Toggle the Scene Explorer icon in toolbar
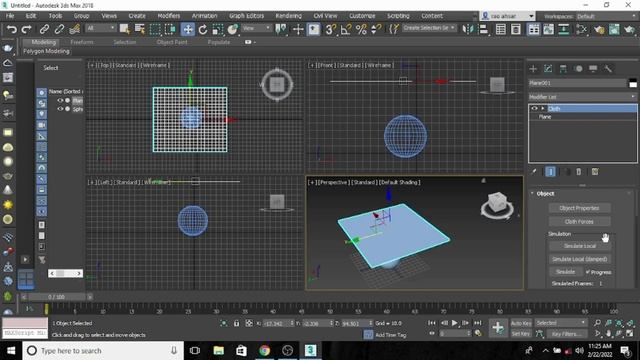This screenshot has width=640, height=360. 501,29
